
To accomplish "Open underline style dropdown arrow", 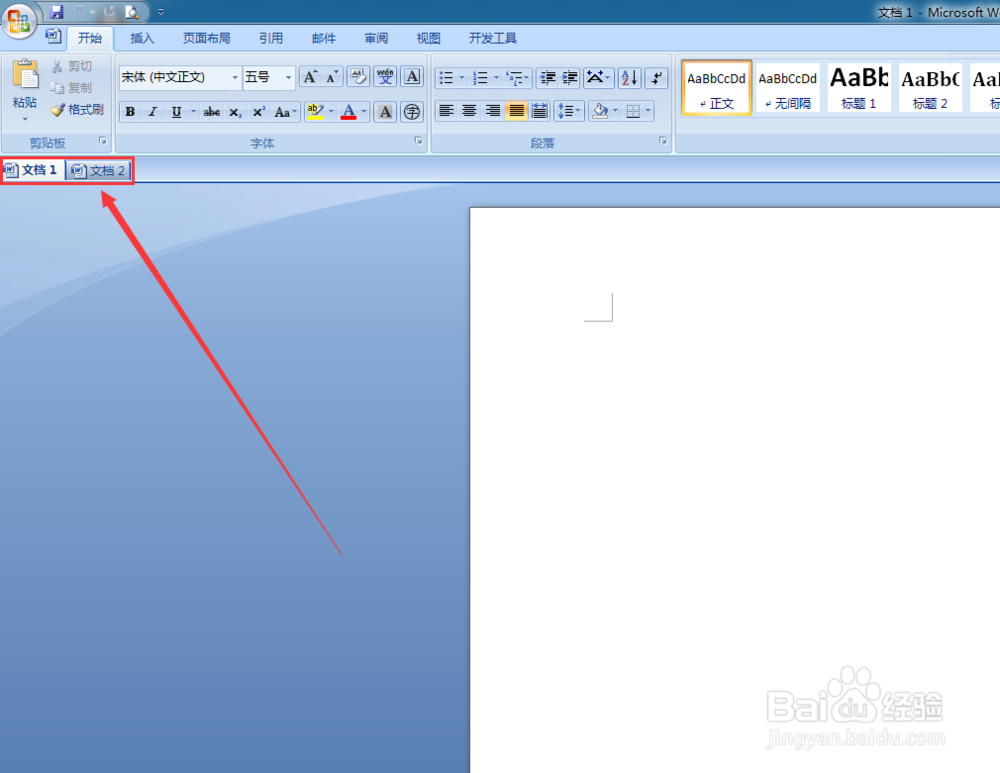I will click(x=193, y=112).
